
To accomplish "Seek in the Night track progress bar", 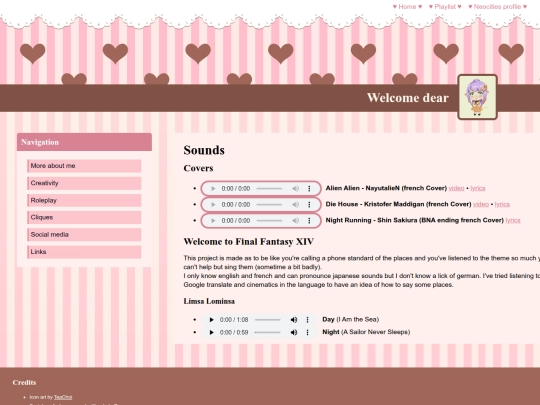I will [x=268, y=332].
